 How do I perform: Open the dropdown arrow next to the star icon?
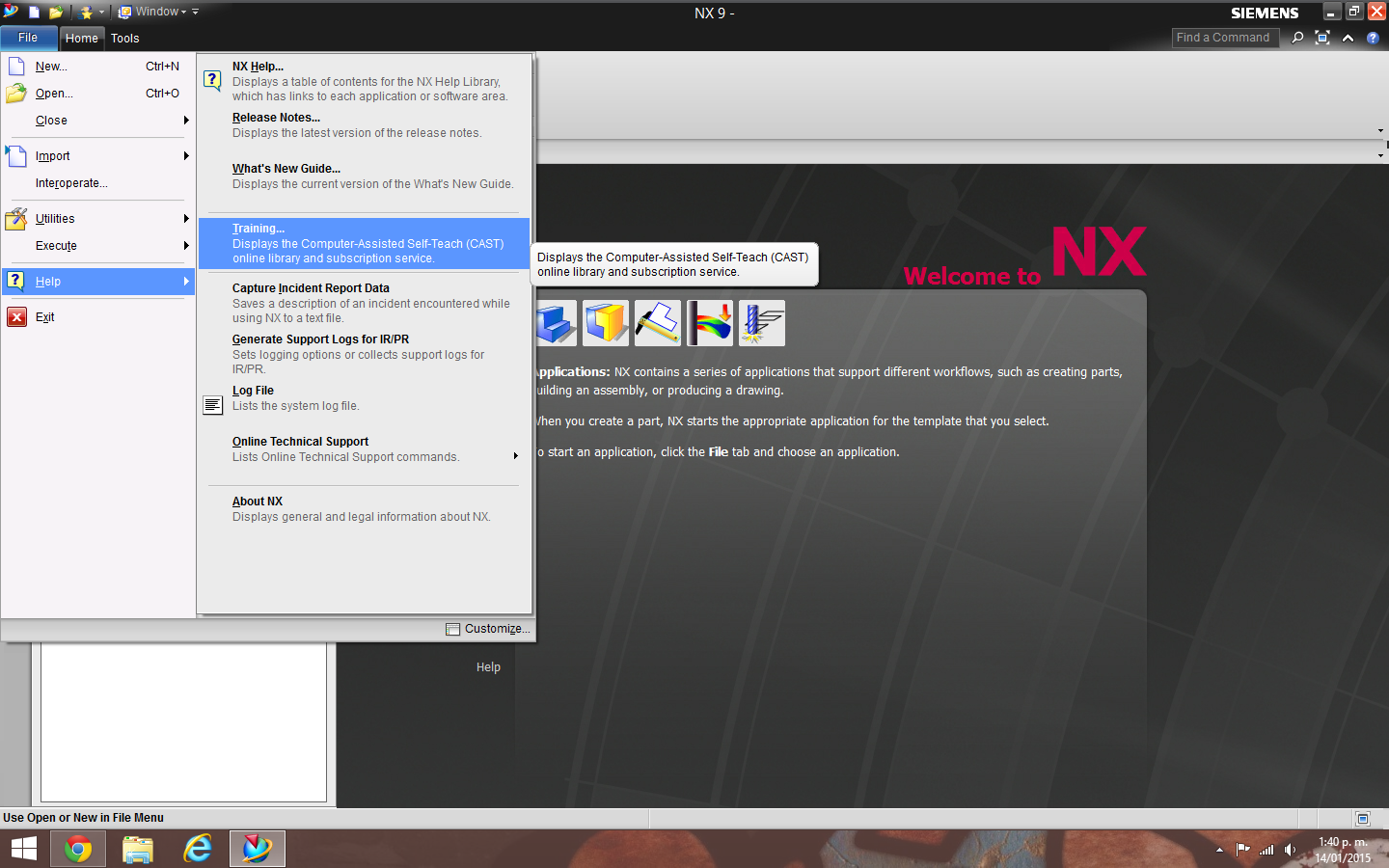point(101,13)
